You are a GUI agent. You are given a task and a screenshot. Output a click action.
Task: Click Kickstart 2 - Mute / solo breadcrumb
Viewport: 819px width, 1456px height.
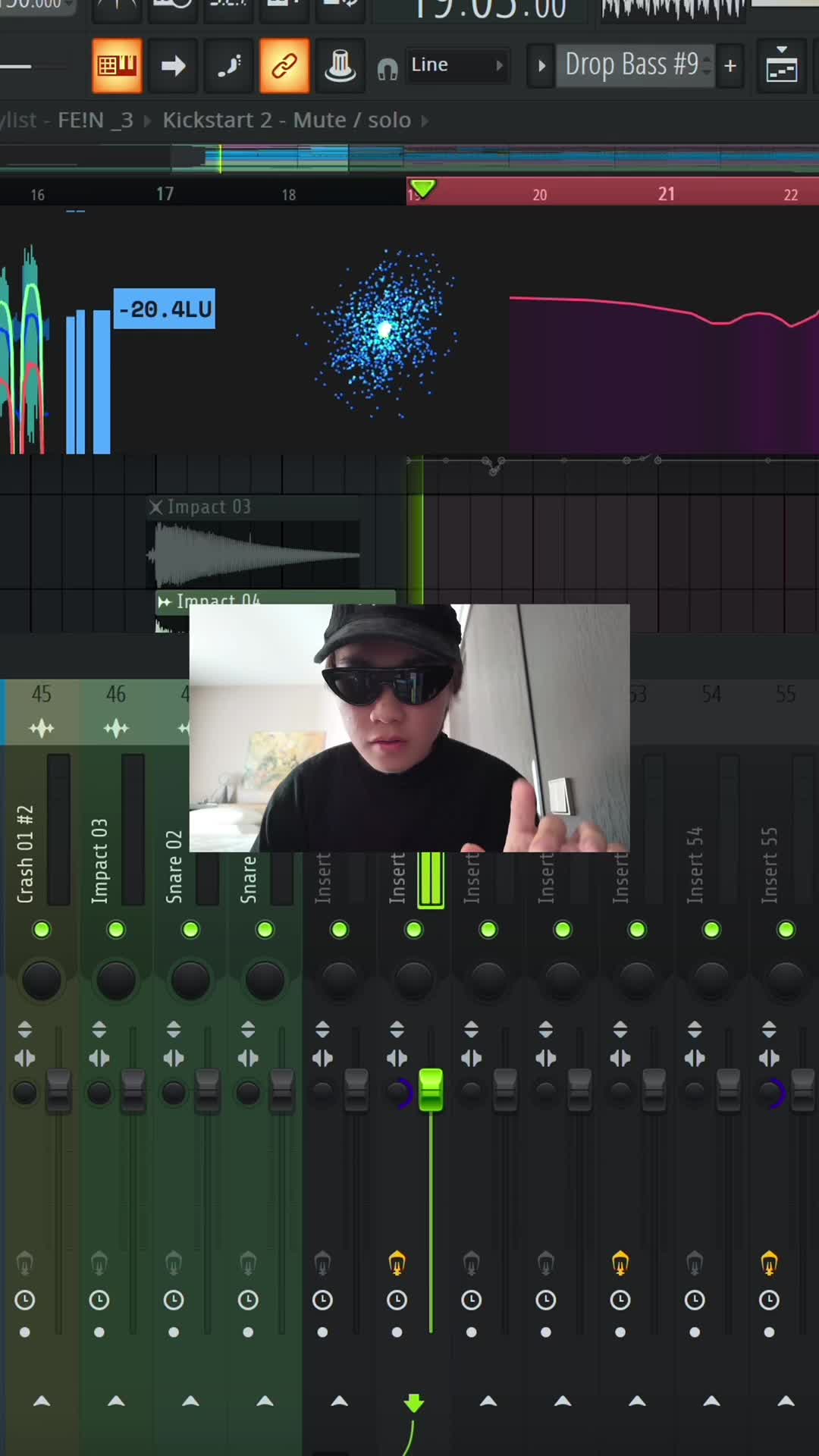287,120
